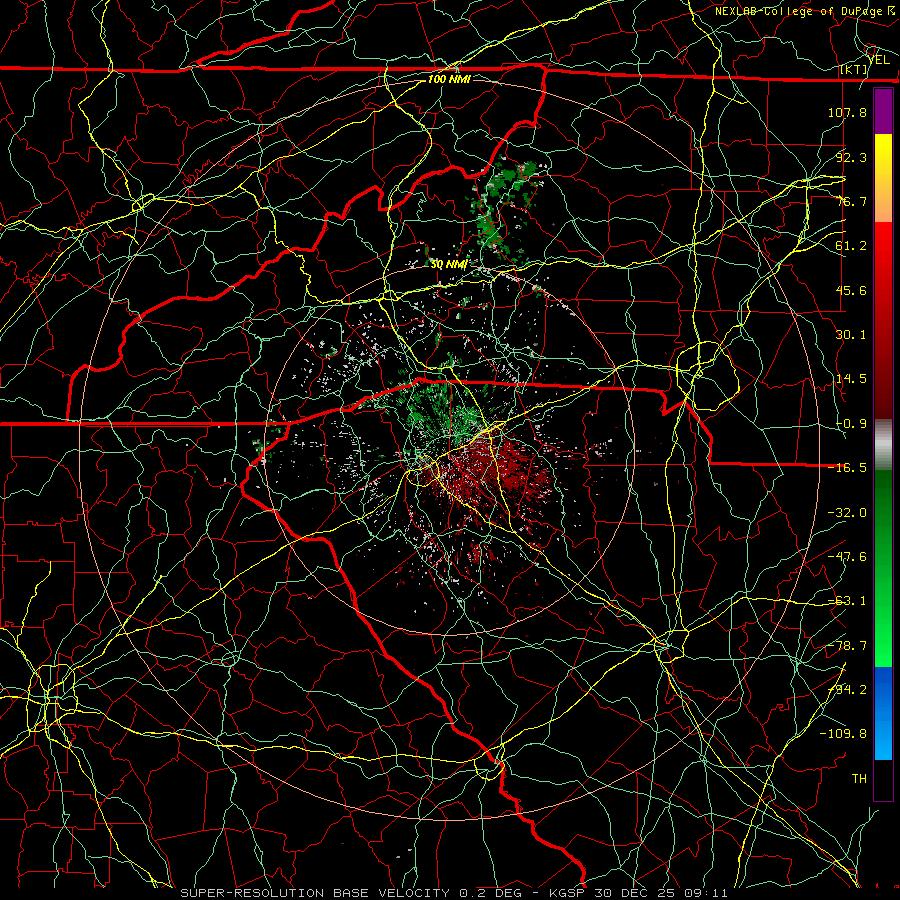The image size is (900, 900).
Task: Select the -16.5 legend value
Action: (x=847, y=468)
